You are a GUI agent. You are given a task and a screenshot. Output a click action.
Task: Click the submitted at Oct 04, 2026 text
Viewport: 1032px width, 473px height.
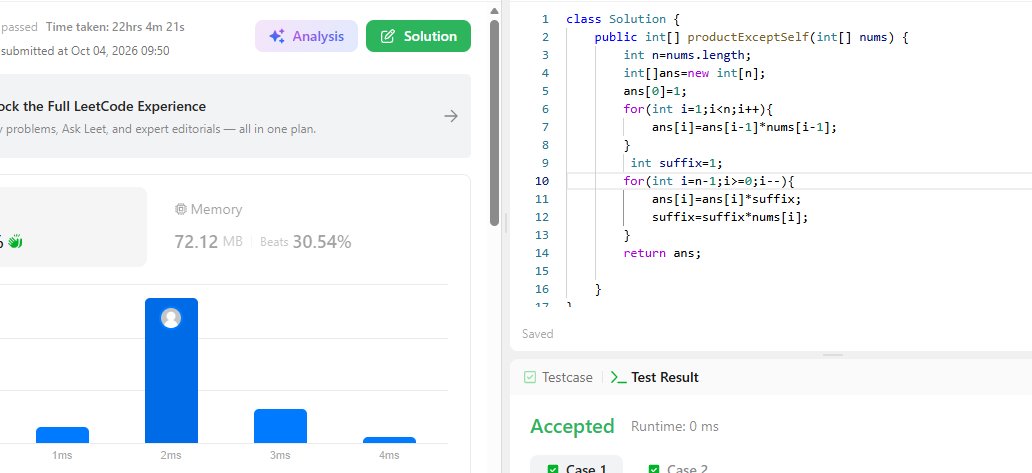pos(84,51)
